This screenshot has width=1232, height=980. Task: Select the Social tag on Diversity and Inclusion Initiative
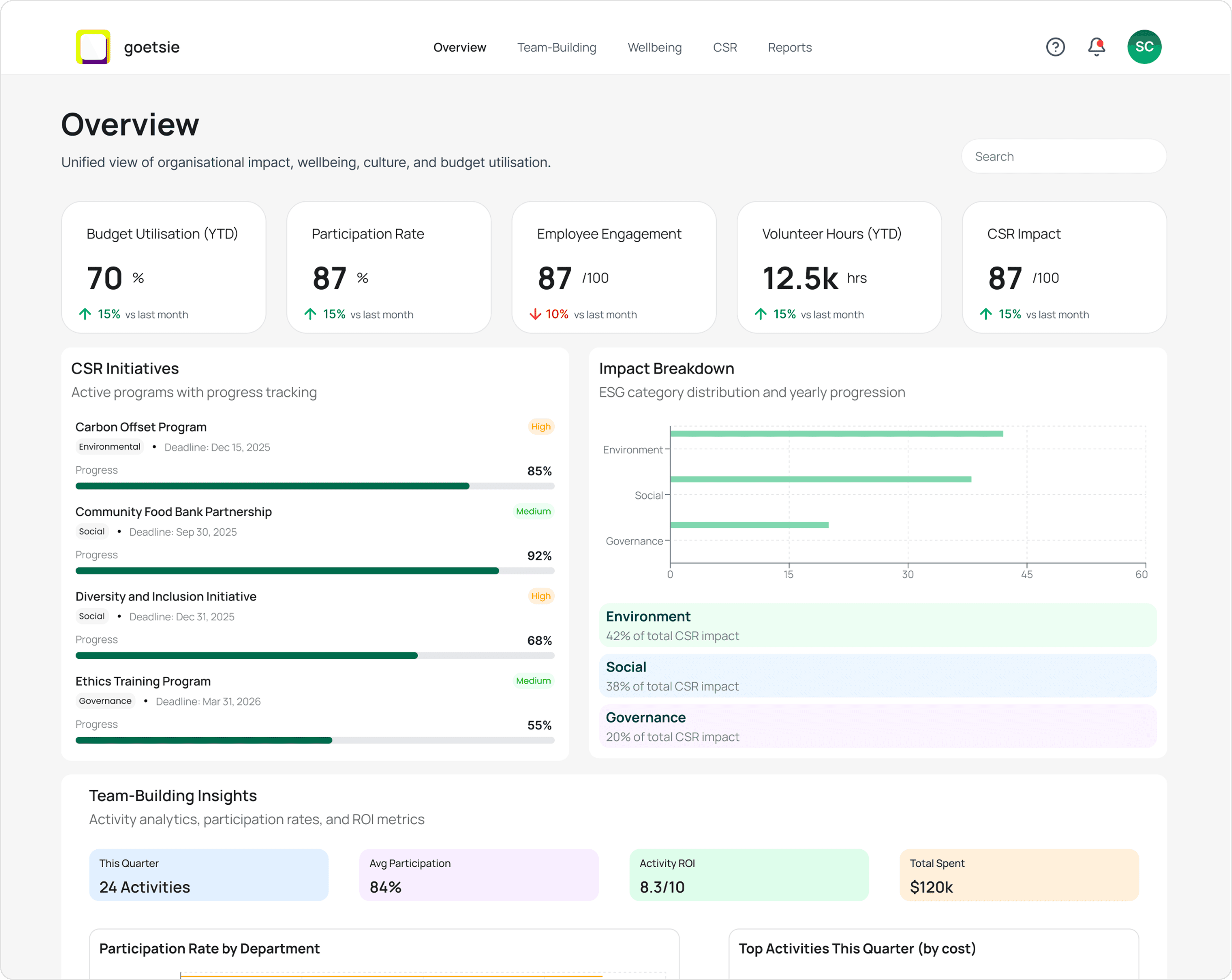[x=91, y=616]
